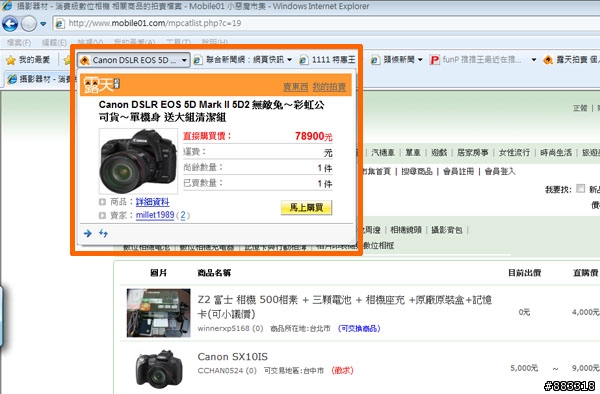600x394 pixels.
Task: Open the recent pages dropdown arrow
Action: pyautogui.click(x=43, y=24)
